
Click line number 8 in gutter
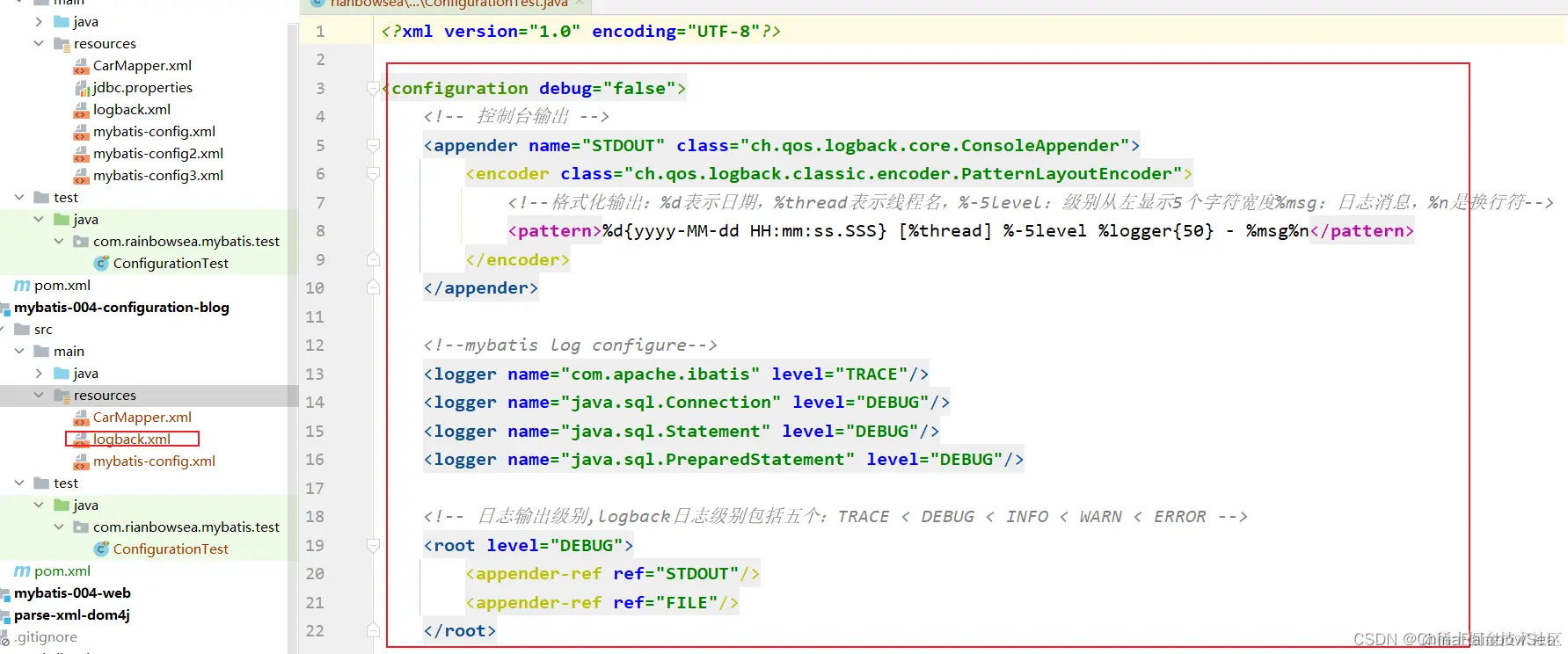click(320, 231)
